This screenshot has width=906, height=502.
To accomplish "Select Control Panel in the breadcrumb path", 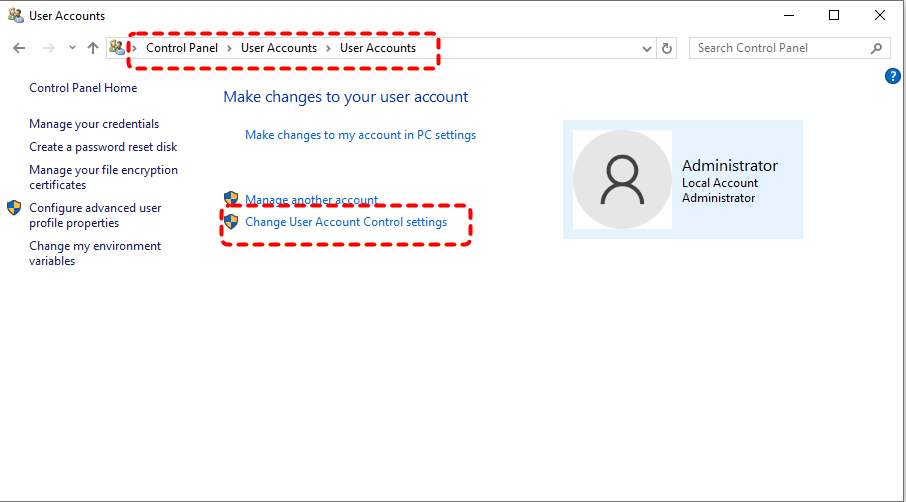I will 181,48.
